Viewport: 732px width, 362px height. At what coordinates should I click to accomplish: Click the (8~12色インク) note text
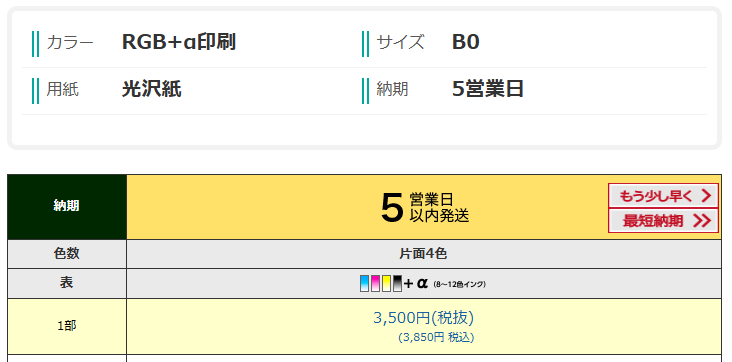pos(459,284)
